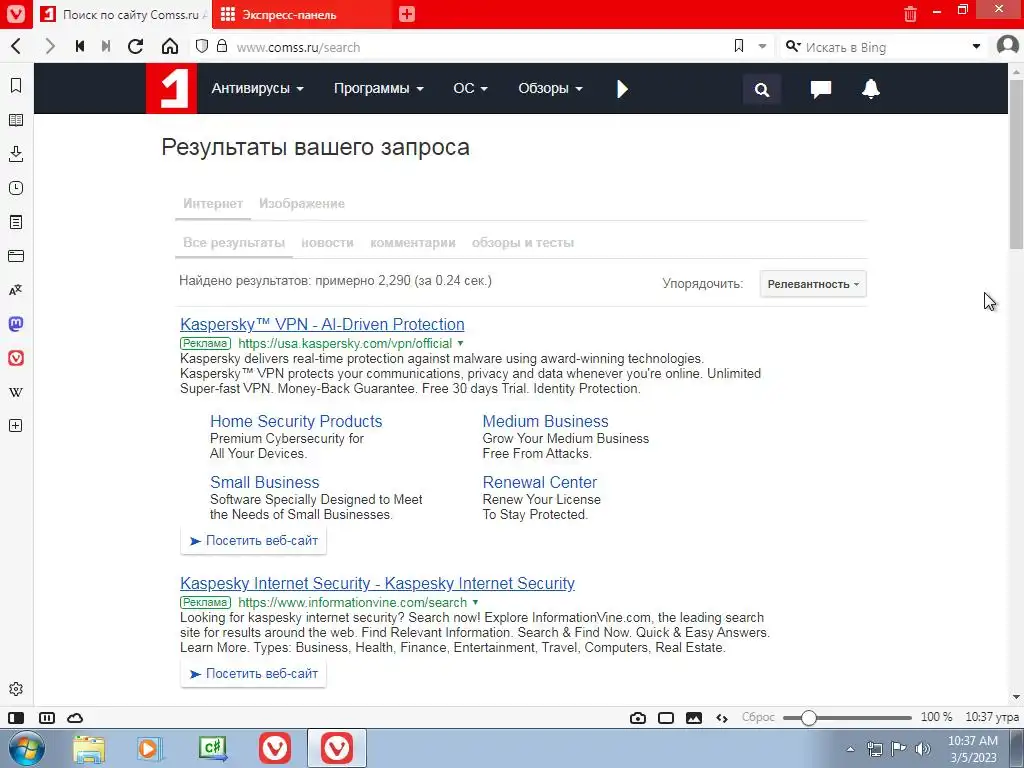Open the Small Business link
Screen dimensions: 1024x768
pos(264,482)
